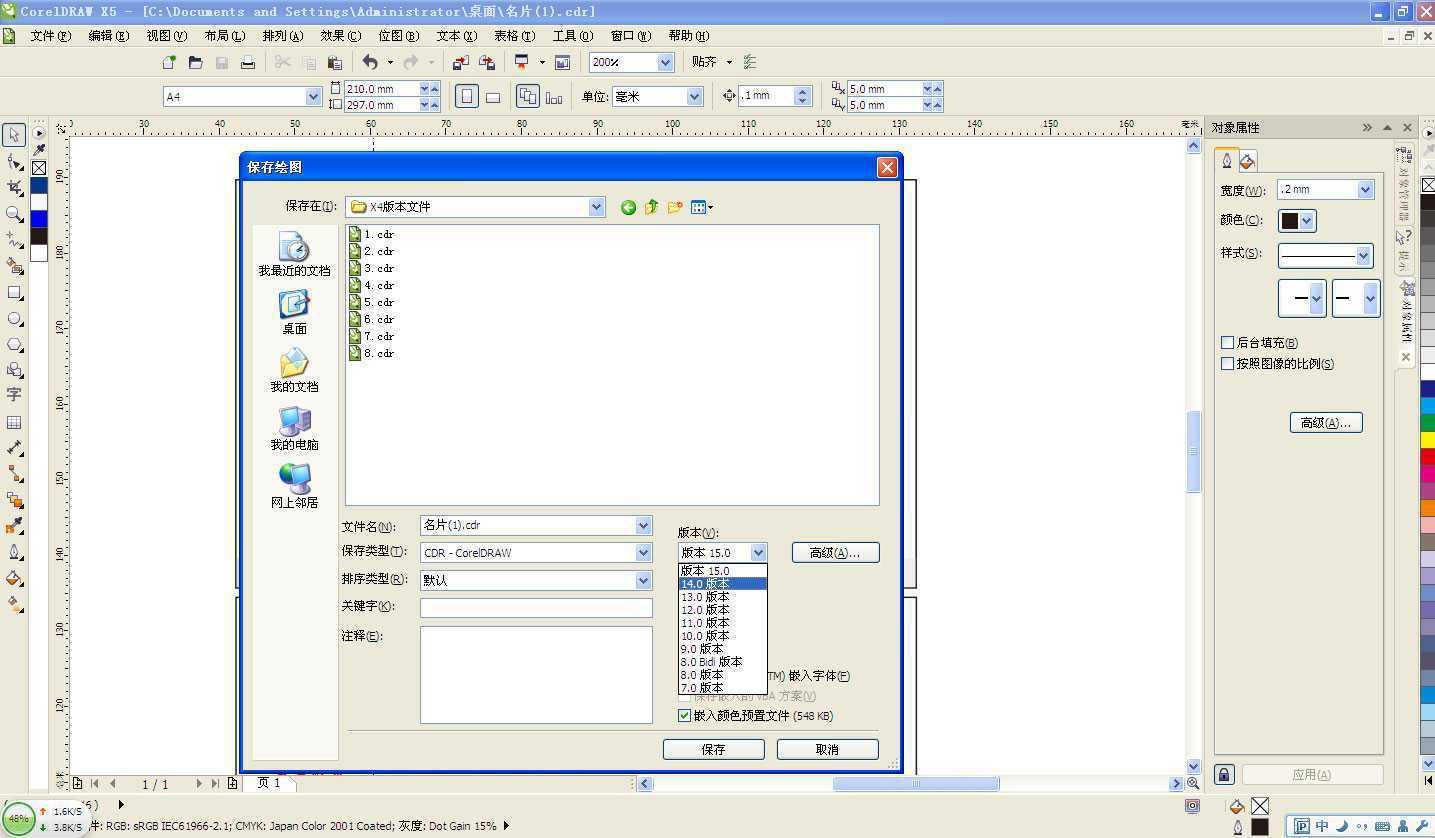
Task: Select the Pick tool in toolbox
Action: 14,134
